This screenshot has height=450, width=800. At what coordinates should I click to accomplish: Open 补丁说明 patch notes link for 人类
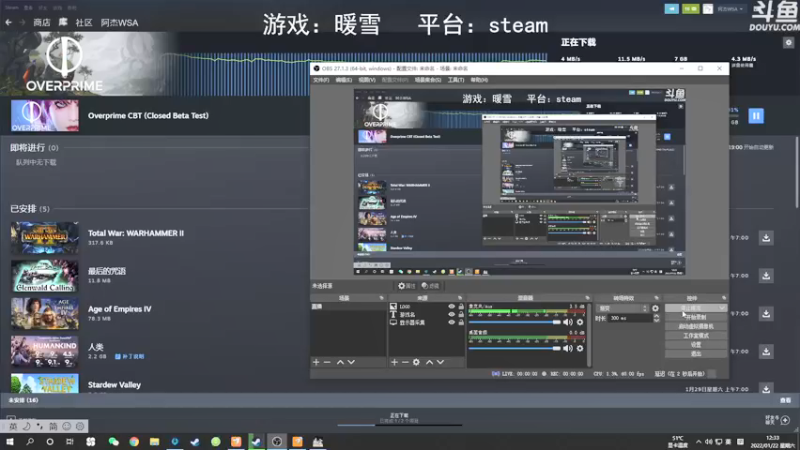(130, 357)
